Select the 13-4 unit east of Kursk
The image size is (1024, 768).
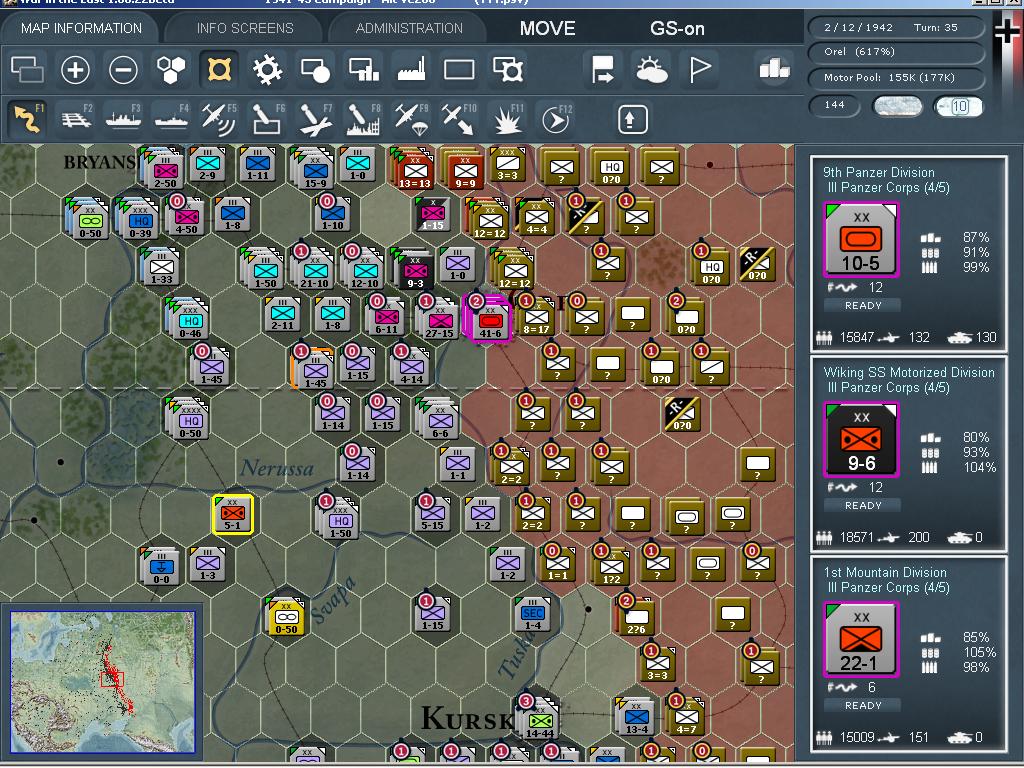(x=636, y=717)
